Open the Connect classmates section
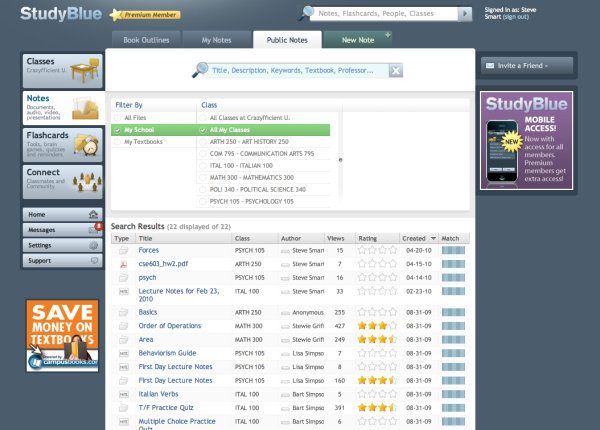 pyautogui.click(x=62, y=181)
